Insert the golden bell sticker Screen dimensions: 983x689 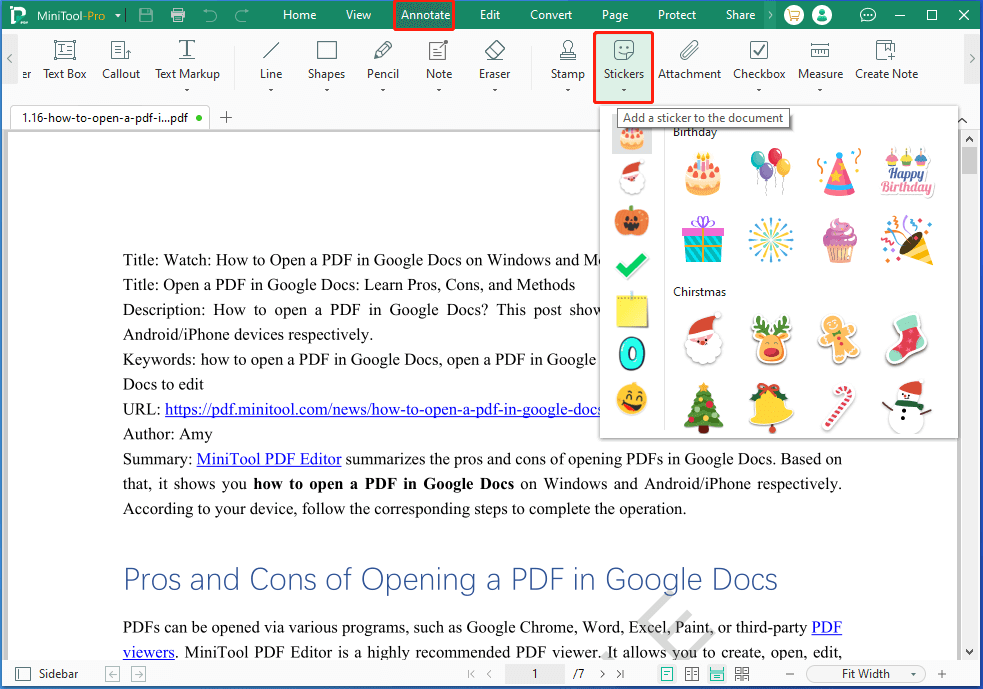pos(771,408)
